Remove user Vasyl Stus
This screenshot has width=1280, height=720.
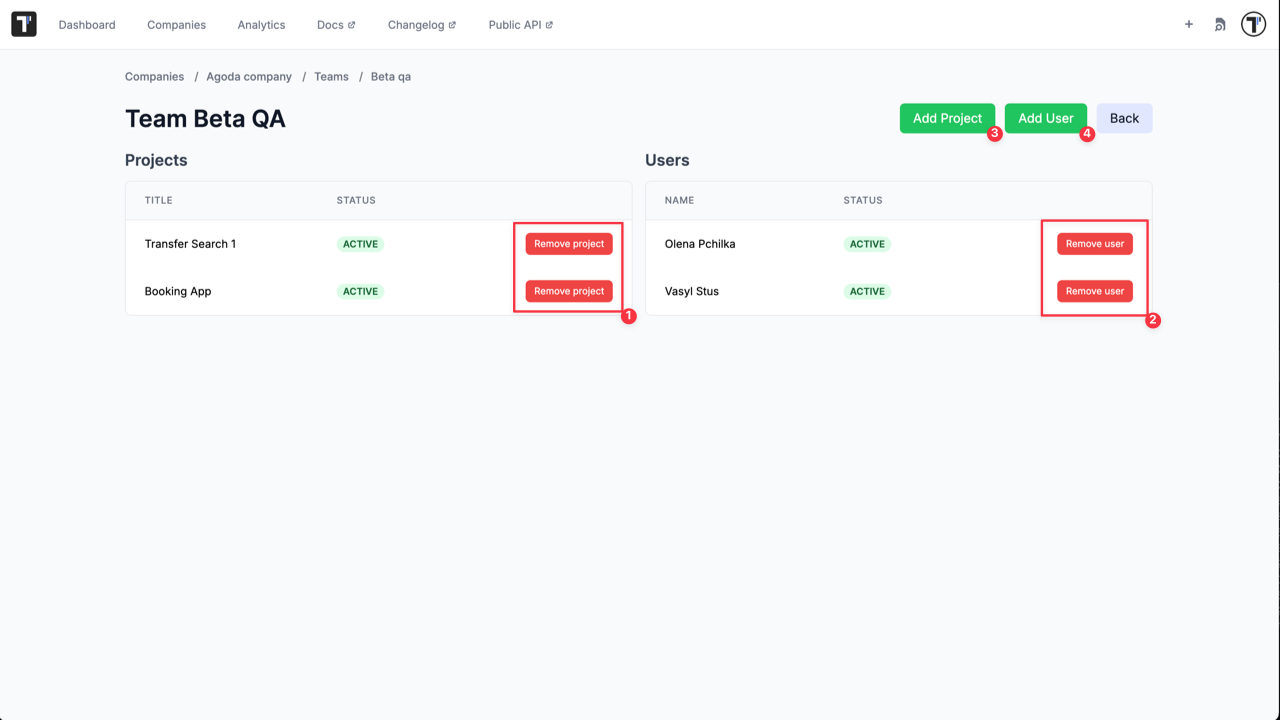(1094, 291)
